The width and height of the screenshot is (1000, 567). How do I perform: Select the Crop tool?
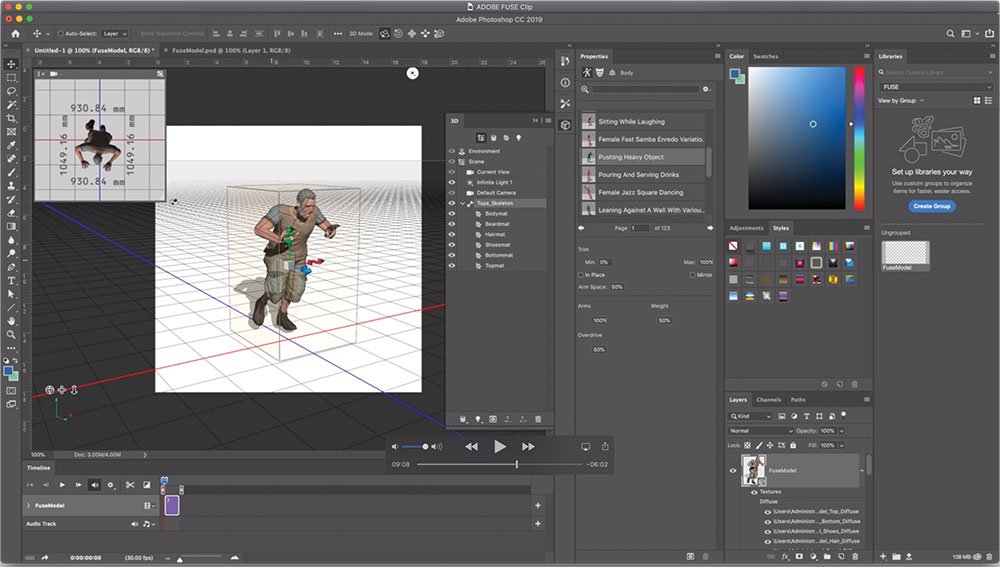coord(11,119)
